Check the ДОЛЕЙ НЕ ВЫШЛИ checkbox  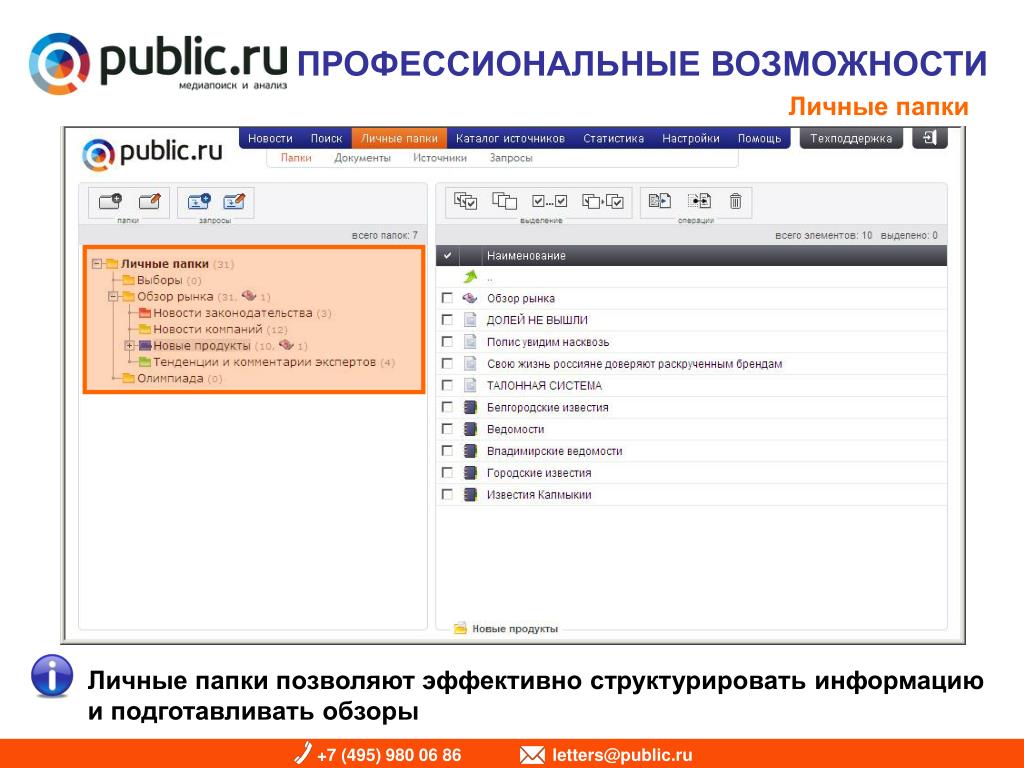click(447, 320)
